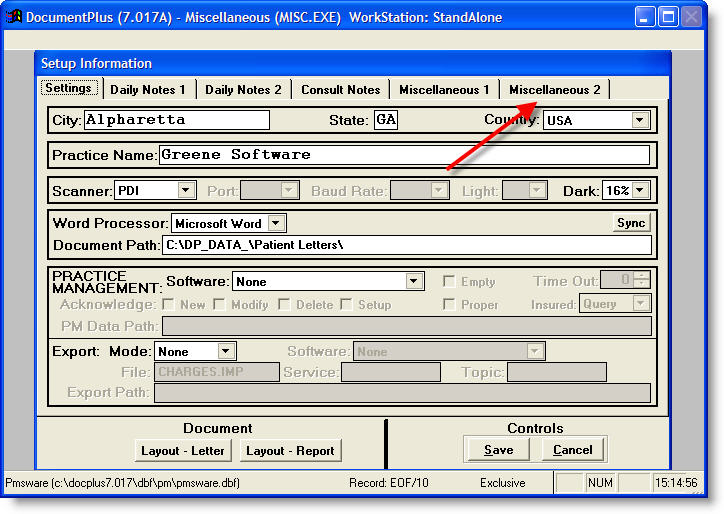Open the Daily Notes 2 tab
The image size is (724, 514).
pyautogui.click(x=243, y=90)
